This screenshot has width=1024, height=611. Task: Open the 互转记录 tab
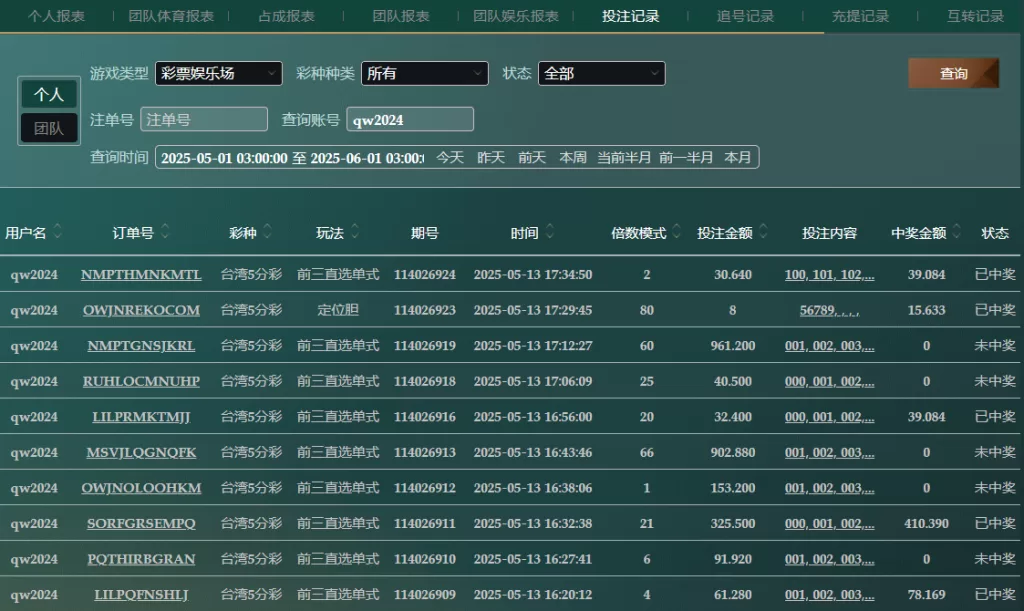point(975,16)
